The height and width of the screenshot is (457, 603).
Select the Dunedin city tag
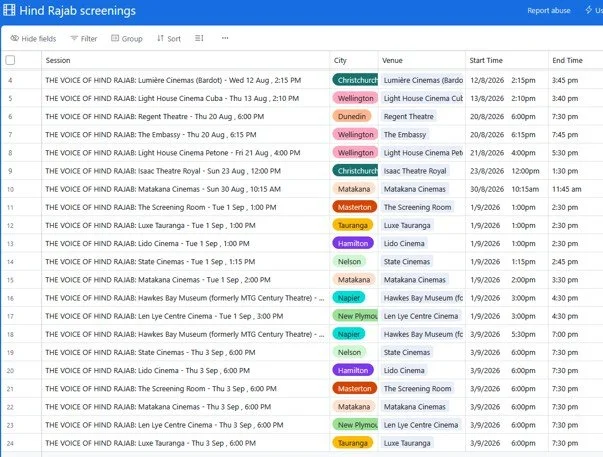click(x=352, y=117)
